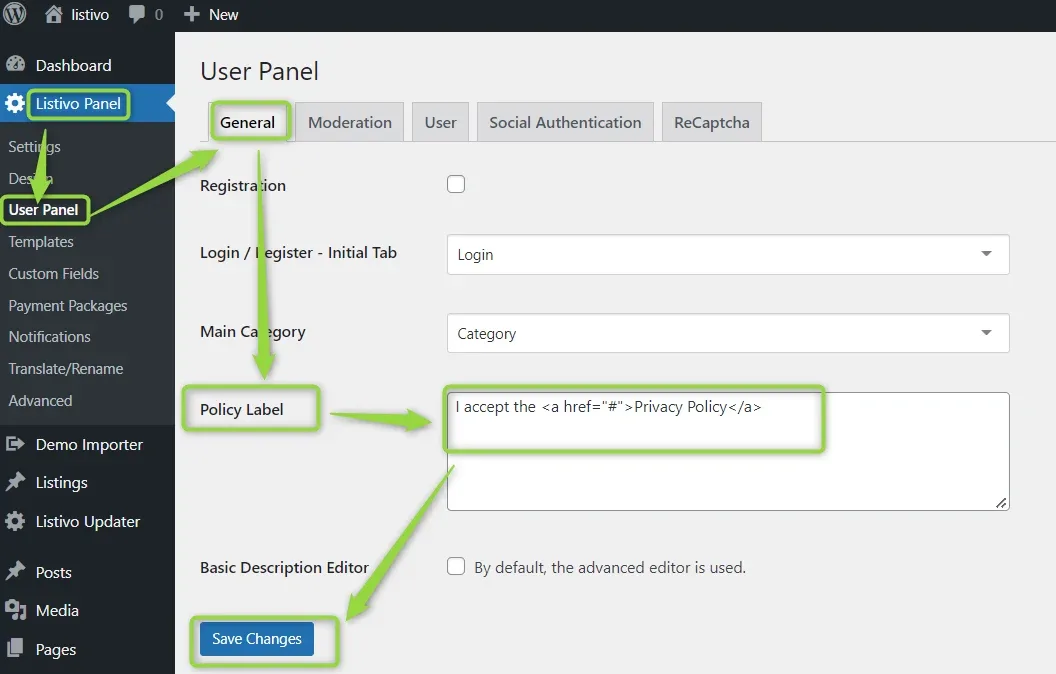
Task: Click the Dashboard gauge icon
Action: point(15,65)
